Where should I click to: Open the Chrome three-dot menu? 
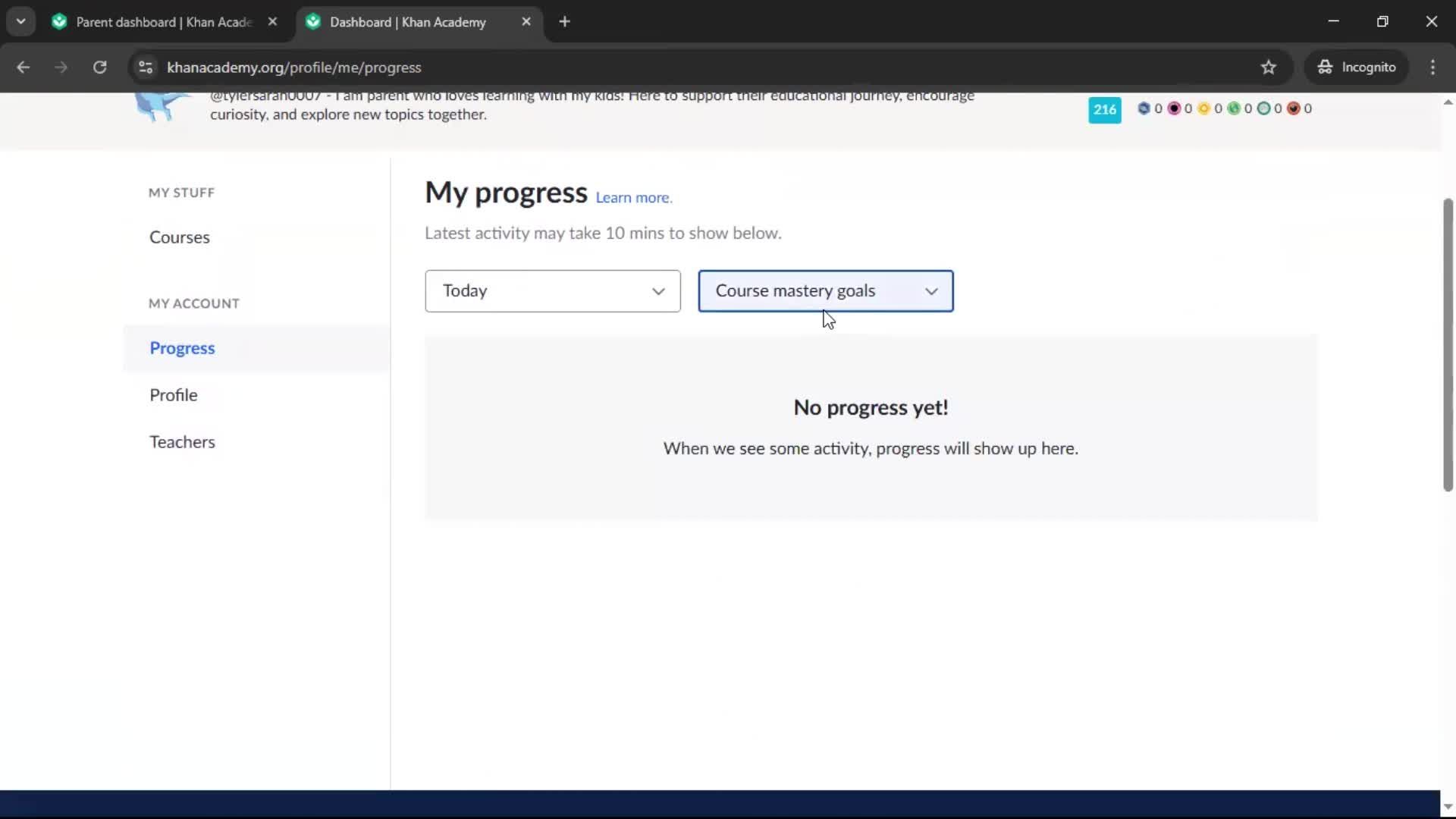click(1432, 67)
